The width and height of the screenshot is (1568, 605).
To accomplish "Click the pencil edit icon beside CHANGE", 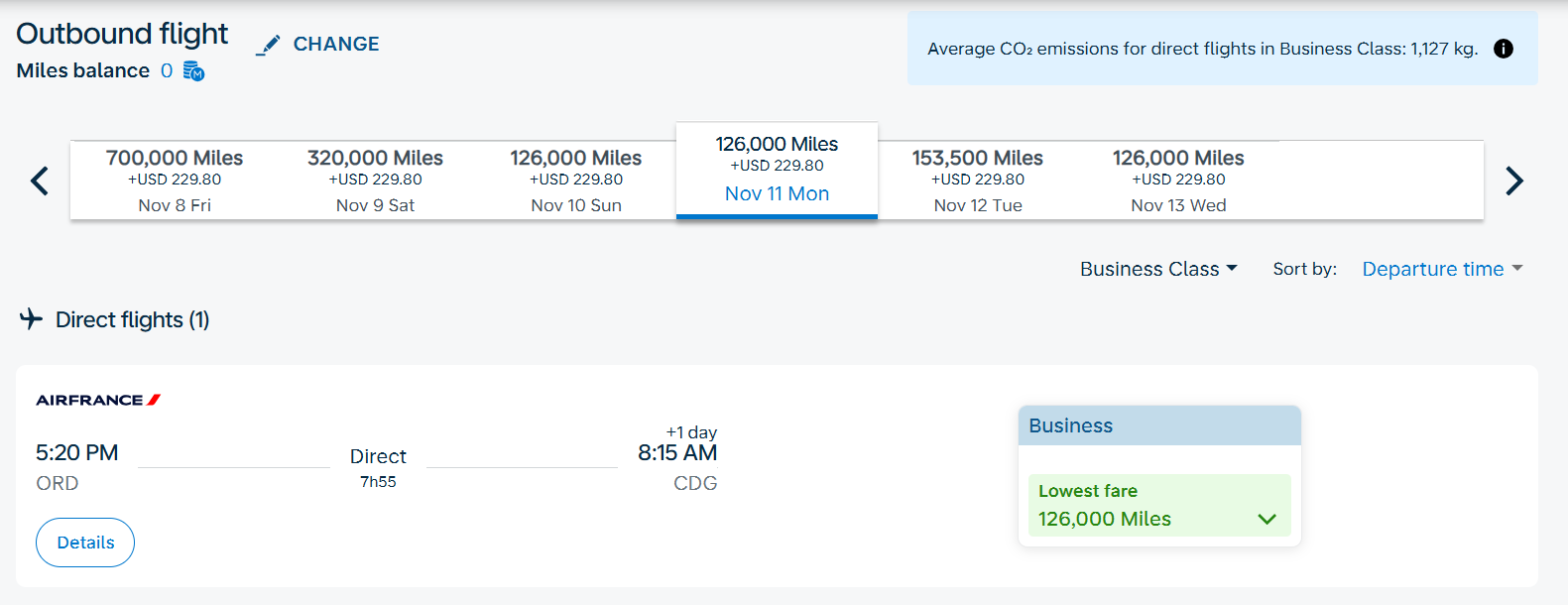I will [268, 46].
